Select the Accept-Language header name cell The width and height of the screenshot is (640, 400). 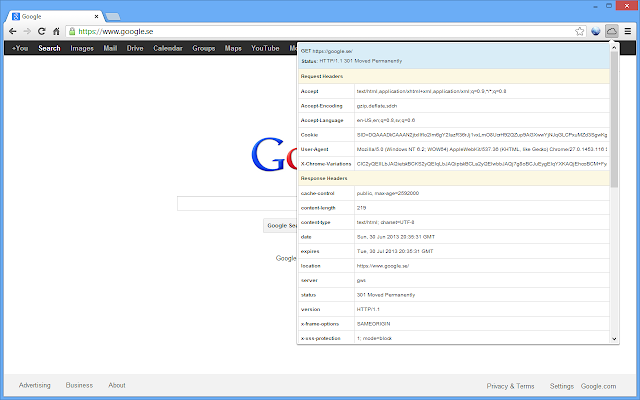(x=326, y=120)
